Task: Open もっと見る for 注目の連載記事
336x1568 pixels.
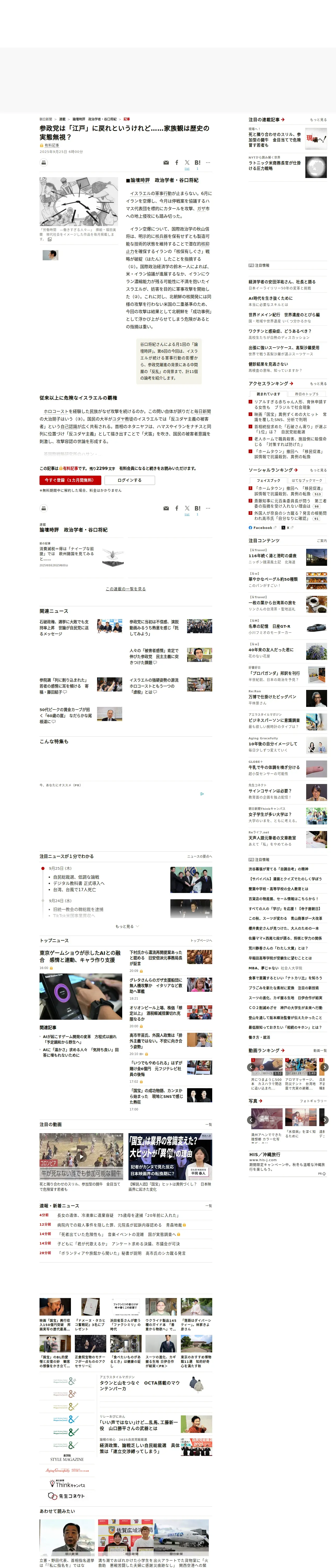Action: (318, 120)
